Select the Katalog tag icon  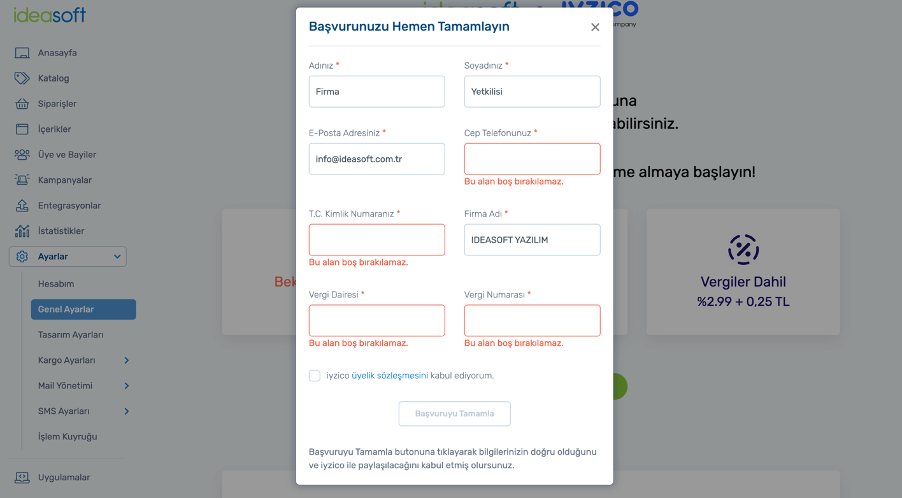pos(22,78)
